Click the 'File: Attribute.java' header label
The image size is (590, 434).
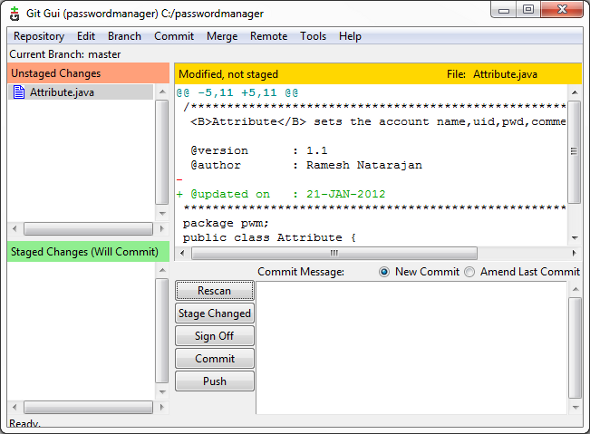point(492,74)
